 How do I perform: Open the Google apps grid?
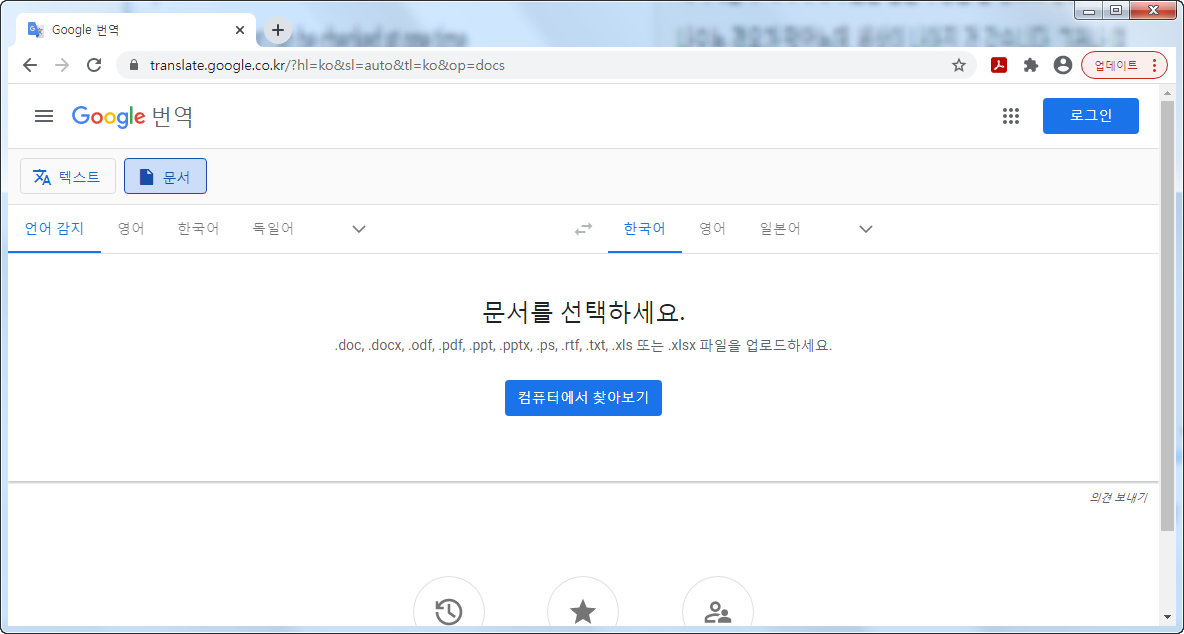pos(1010,116)
